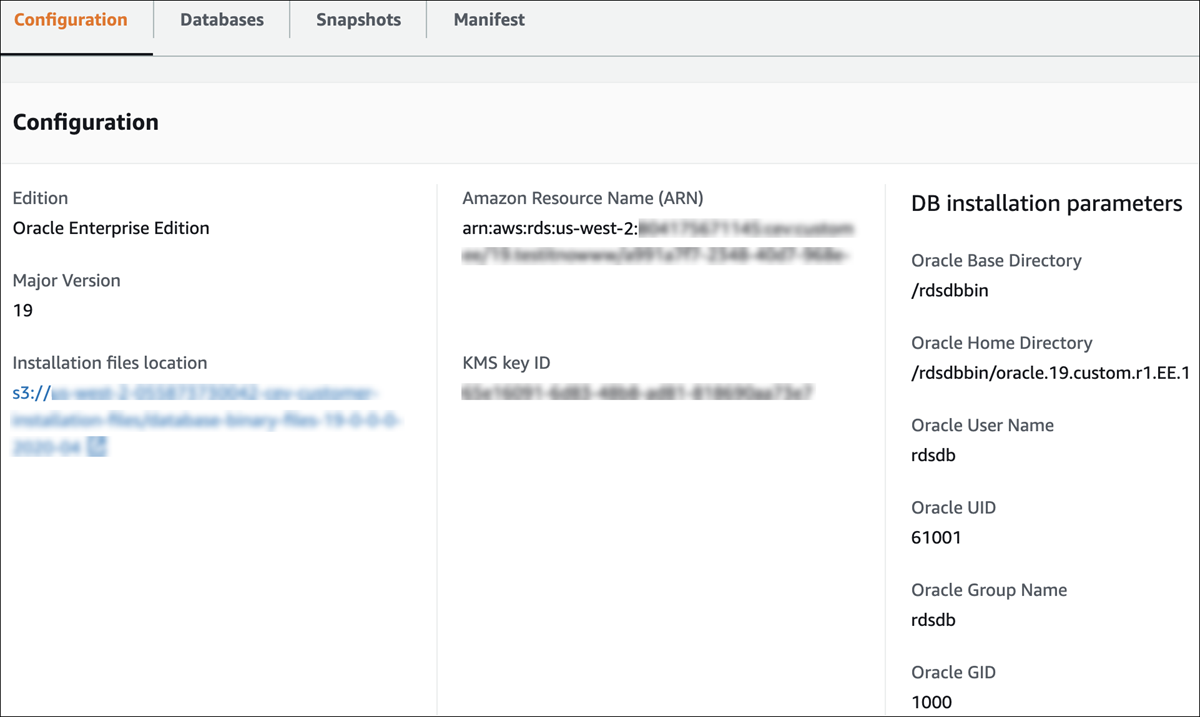
Task: Click the Oracle UID value 61001
Action: click(933, 537)
